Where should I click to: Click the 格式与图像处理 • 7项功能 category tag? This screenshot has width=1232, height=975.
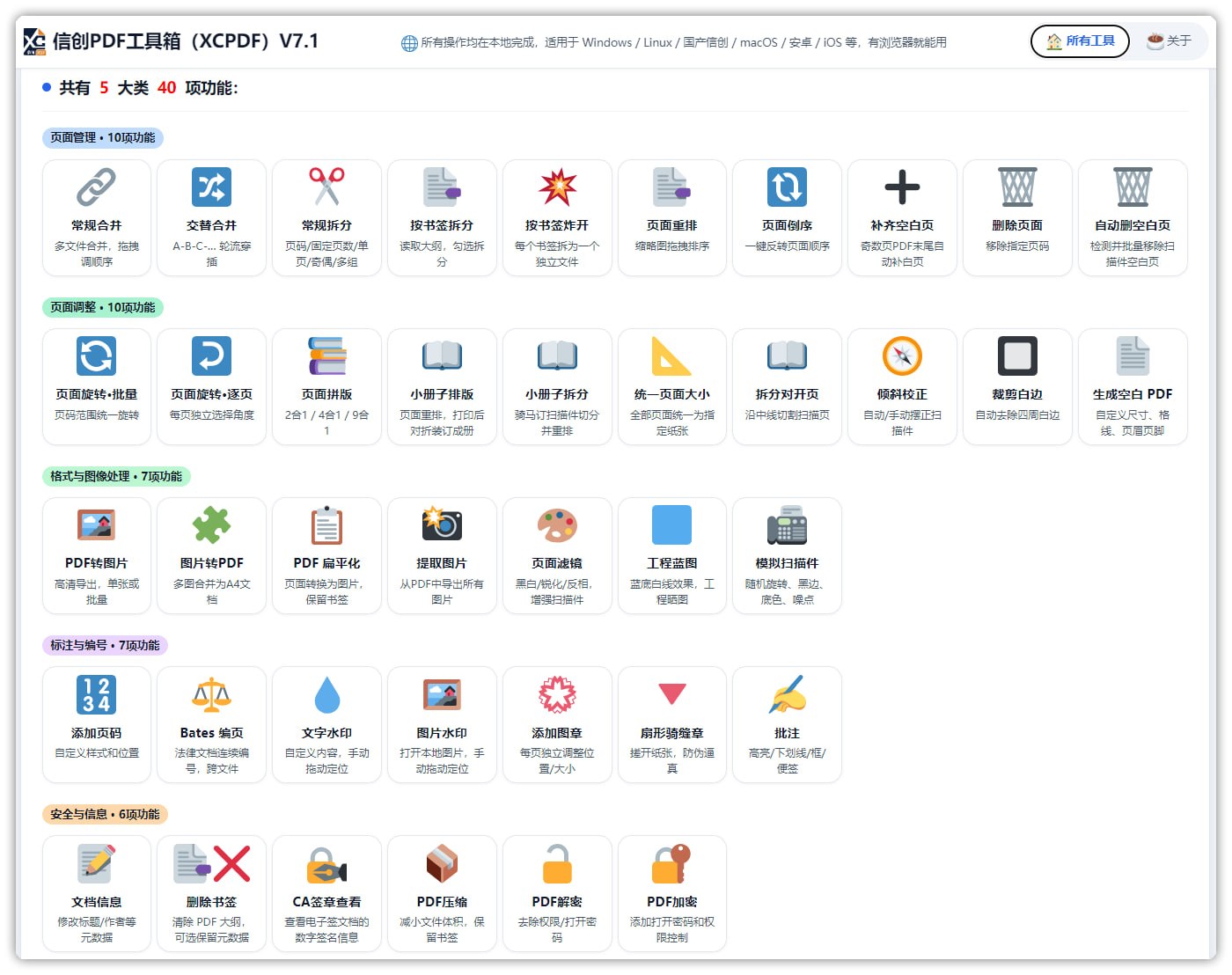[116, 476]
